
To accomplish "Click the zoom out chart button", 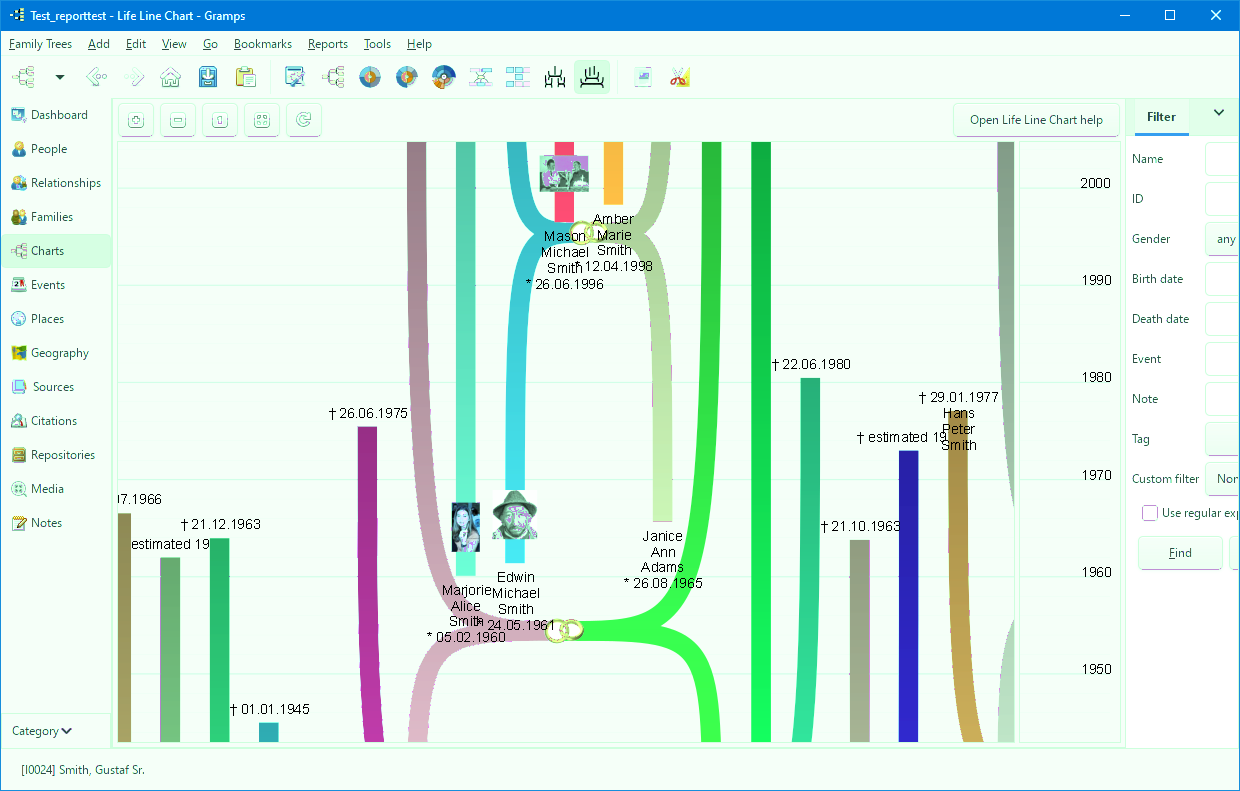I will tap(179, 120).
